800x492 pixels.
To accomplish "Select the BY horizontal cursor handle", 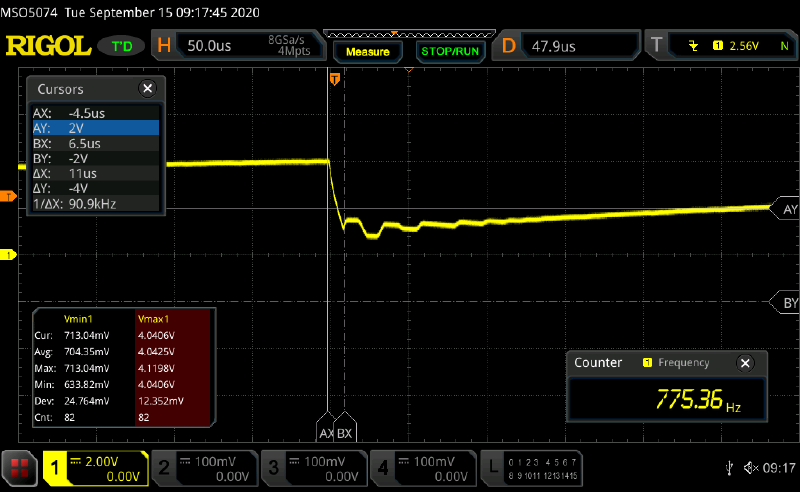I will (787, 303).
